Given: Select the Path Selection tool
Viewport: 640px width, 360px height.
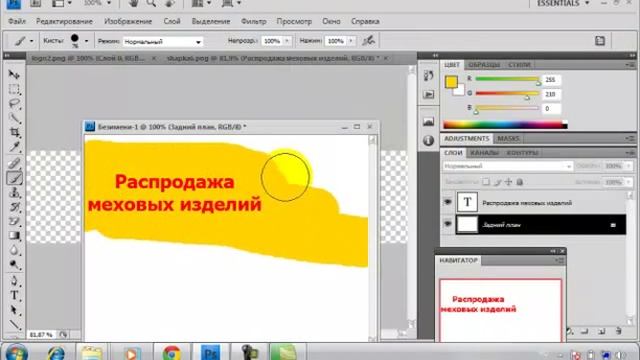Looking at the screenshot, I should 14,310.
